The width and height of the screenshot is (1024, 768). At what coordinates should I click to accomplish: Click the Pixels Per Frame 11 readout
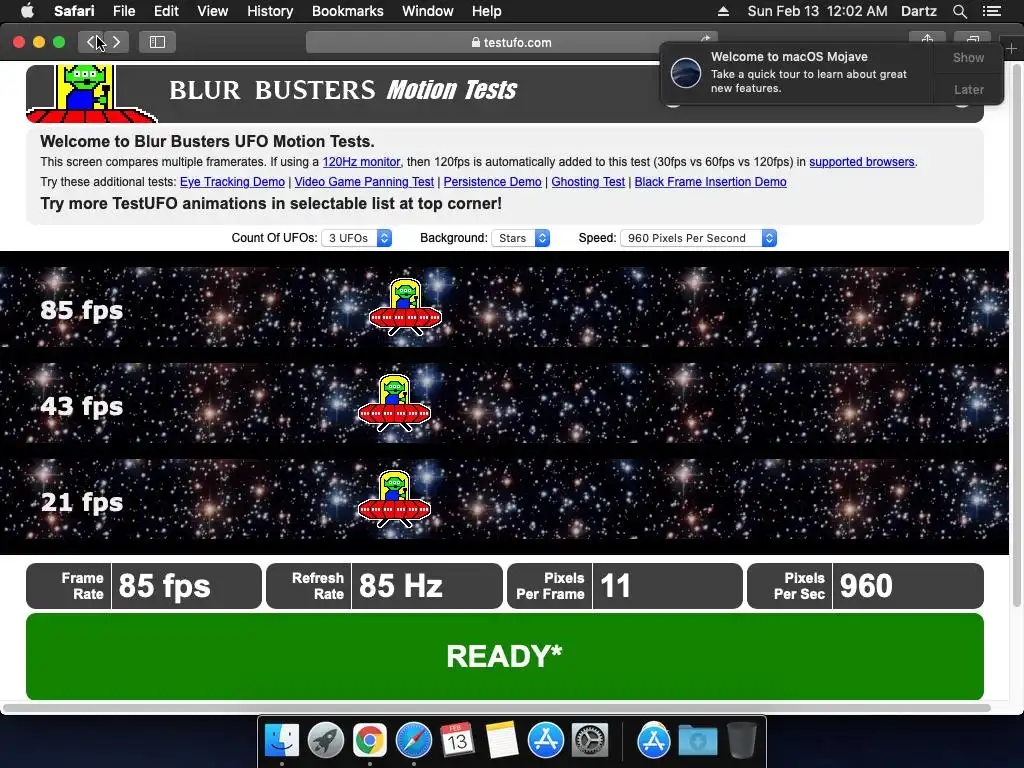click(624, 586)
